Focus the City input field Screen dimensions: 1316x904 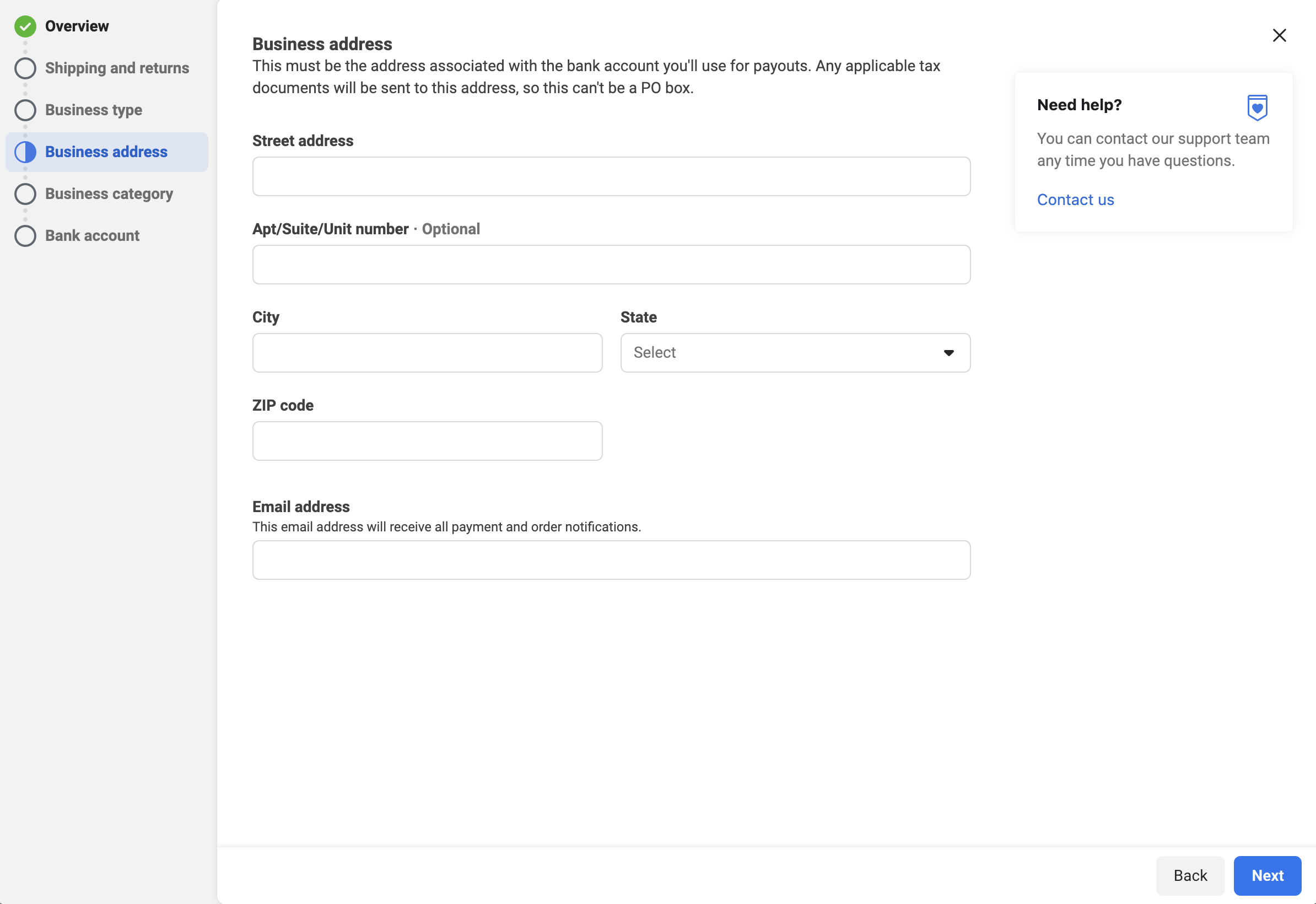coord(428,353)
